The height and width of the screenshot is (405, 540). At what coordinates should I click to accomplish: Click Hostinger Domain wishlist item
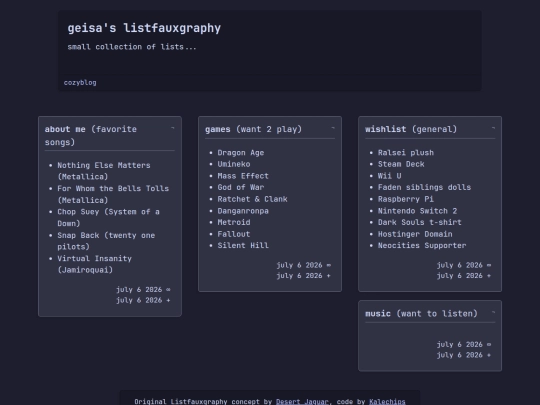click(x=415, y=234)
